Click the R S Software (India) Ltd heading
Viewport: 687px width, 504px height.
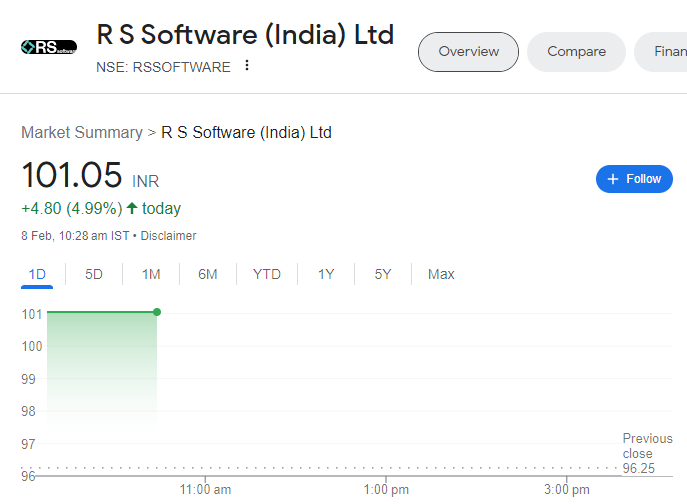[245, 35]
